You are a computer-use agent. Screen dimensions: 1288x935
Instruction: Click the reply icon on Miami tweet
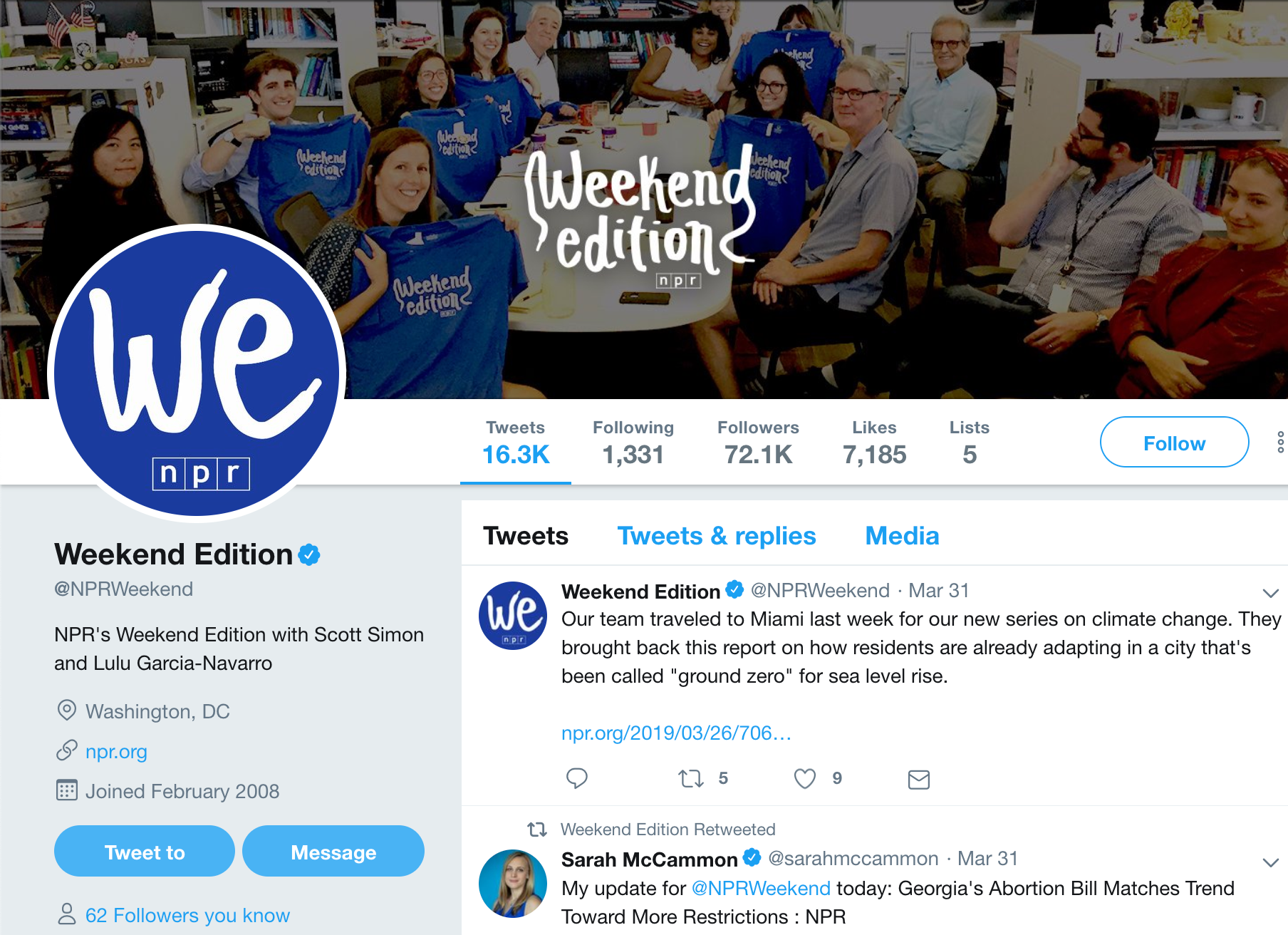tap(576, 778)
